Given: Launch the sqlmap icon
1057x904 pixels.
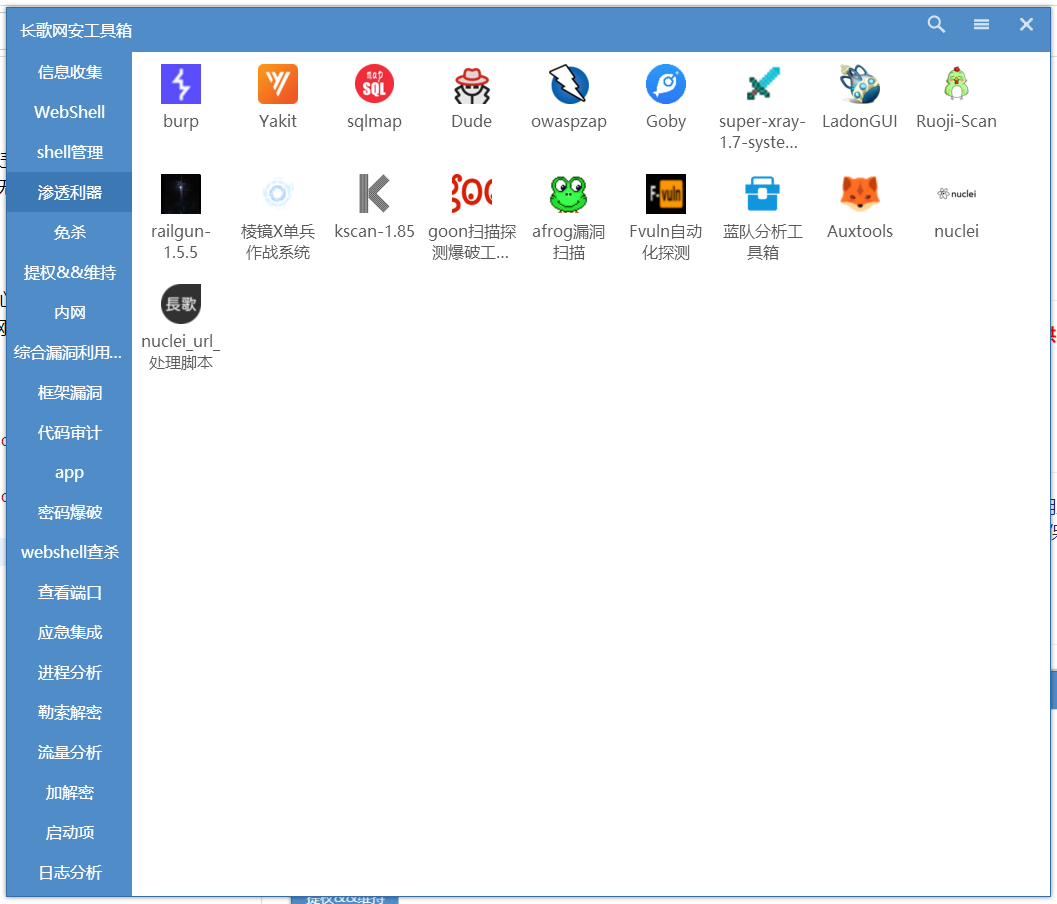Looking at the screenshot, I should tap(374, 84).
